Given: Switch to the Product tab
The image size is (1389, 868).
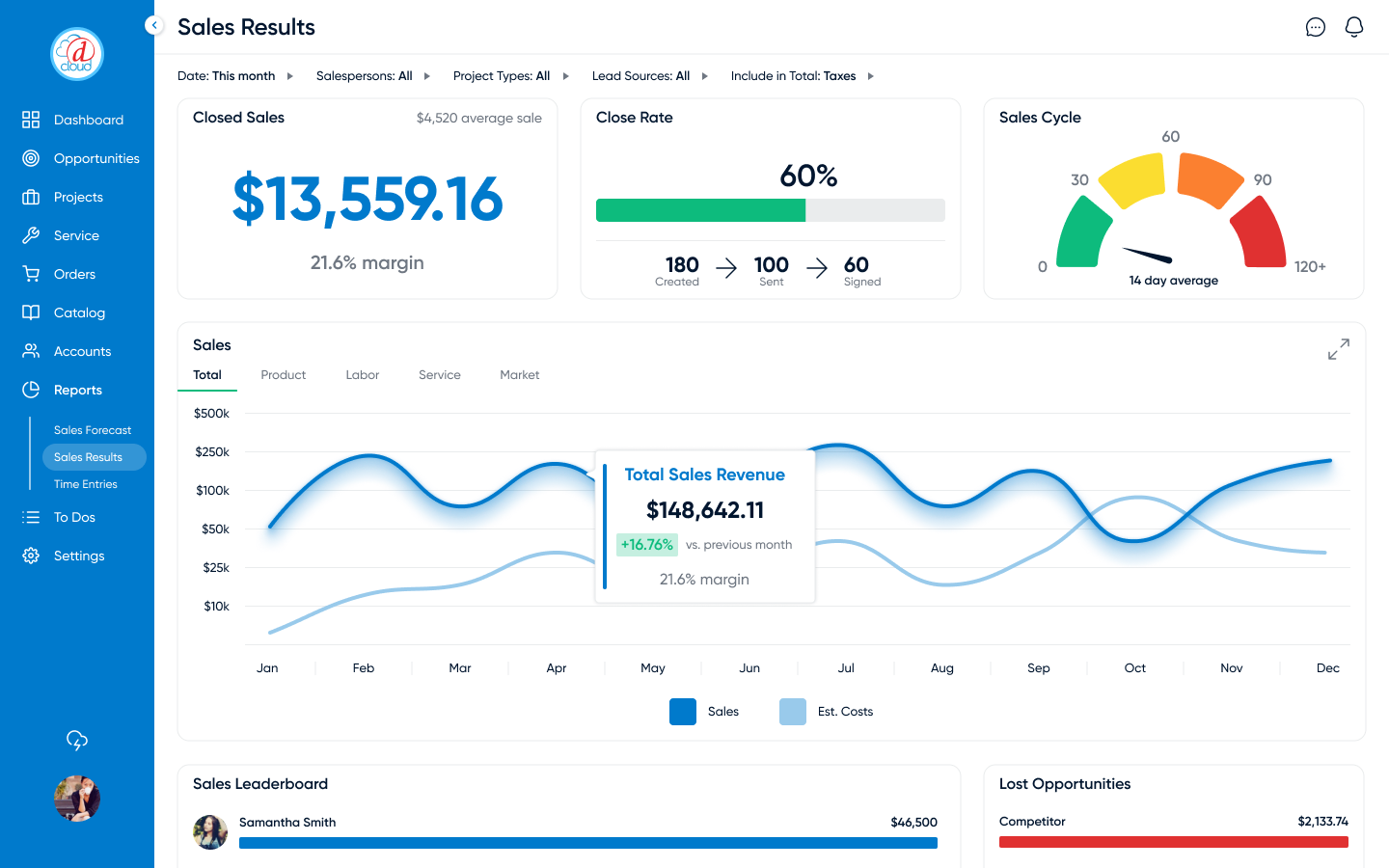Looking at the screenshot, I should (284, 375).
